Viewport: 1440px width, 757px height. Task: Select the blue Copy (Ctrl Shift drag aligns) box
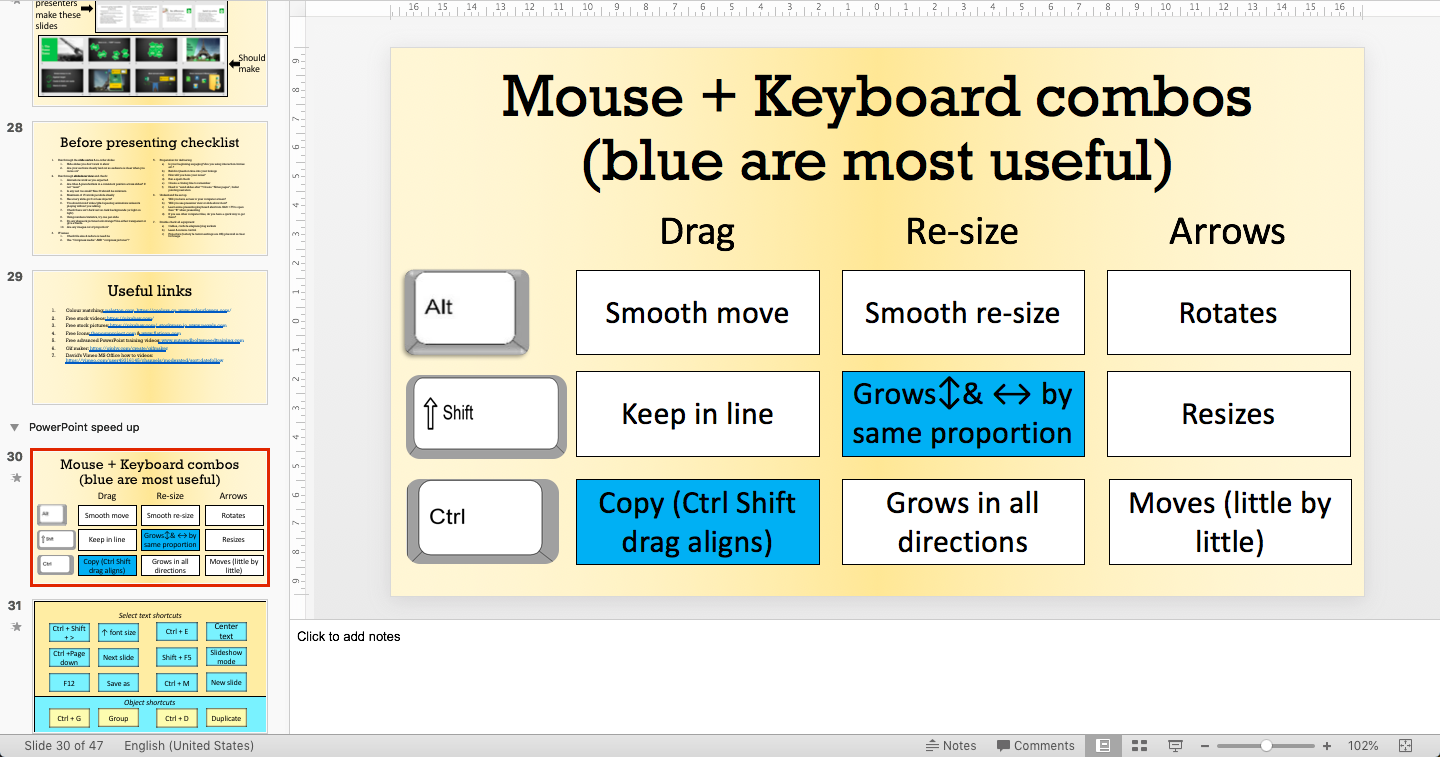pyautogui.click(x=698, y=522)
